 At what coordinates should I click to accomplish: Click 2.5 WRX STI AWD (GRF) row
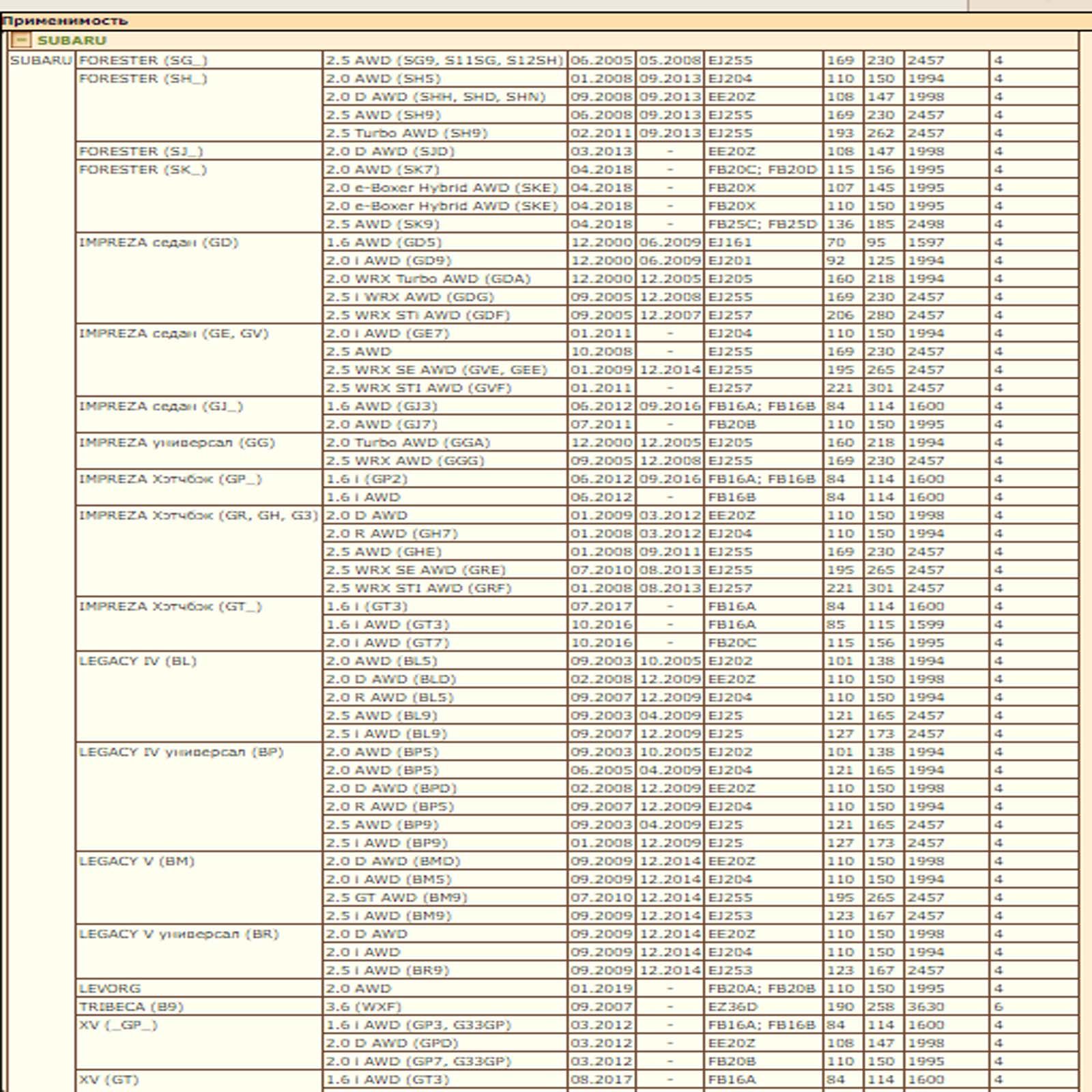[x=418, y=588]
